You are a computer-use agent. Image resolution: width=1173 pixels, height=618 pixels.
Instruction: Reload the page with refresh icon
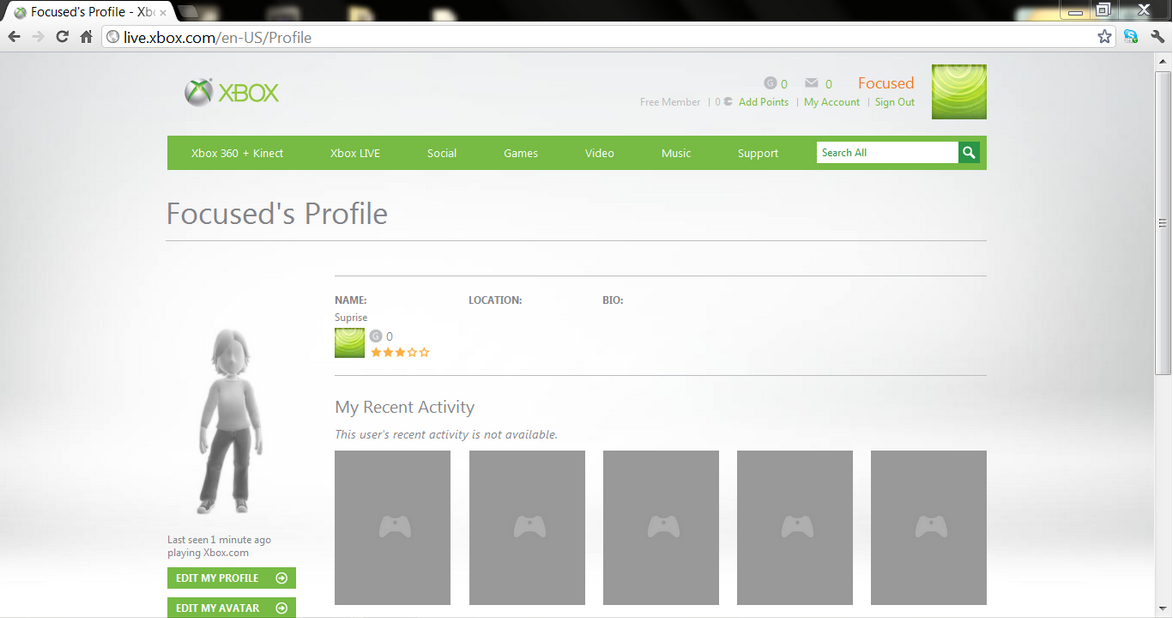62,37
